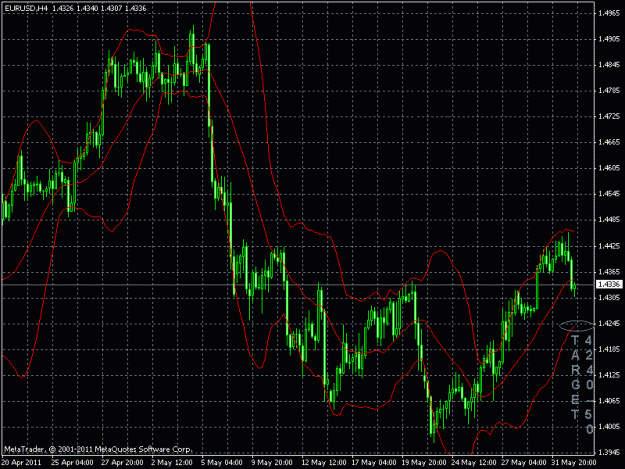Screen dimensions: 625x469
Task: Select the 1.3945 price axis label
Action: click(x=609, y=452)
